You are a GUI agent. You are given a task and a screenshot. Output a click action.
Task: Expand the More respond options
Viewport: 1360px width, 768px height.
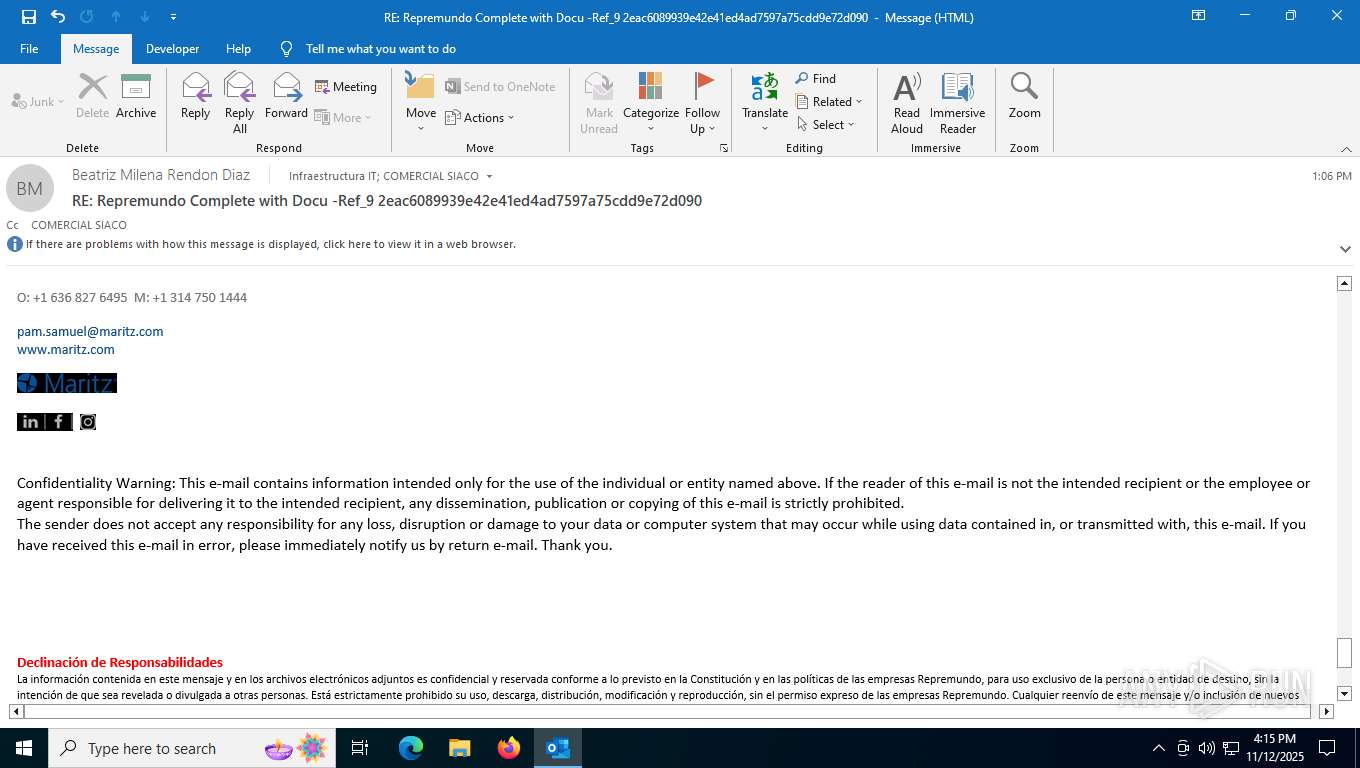tap(343, 117)
